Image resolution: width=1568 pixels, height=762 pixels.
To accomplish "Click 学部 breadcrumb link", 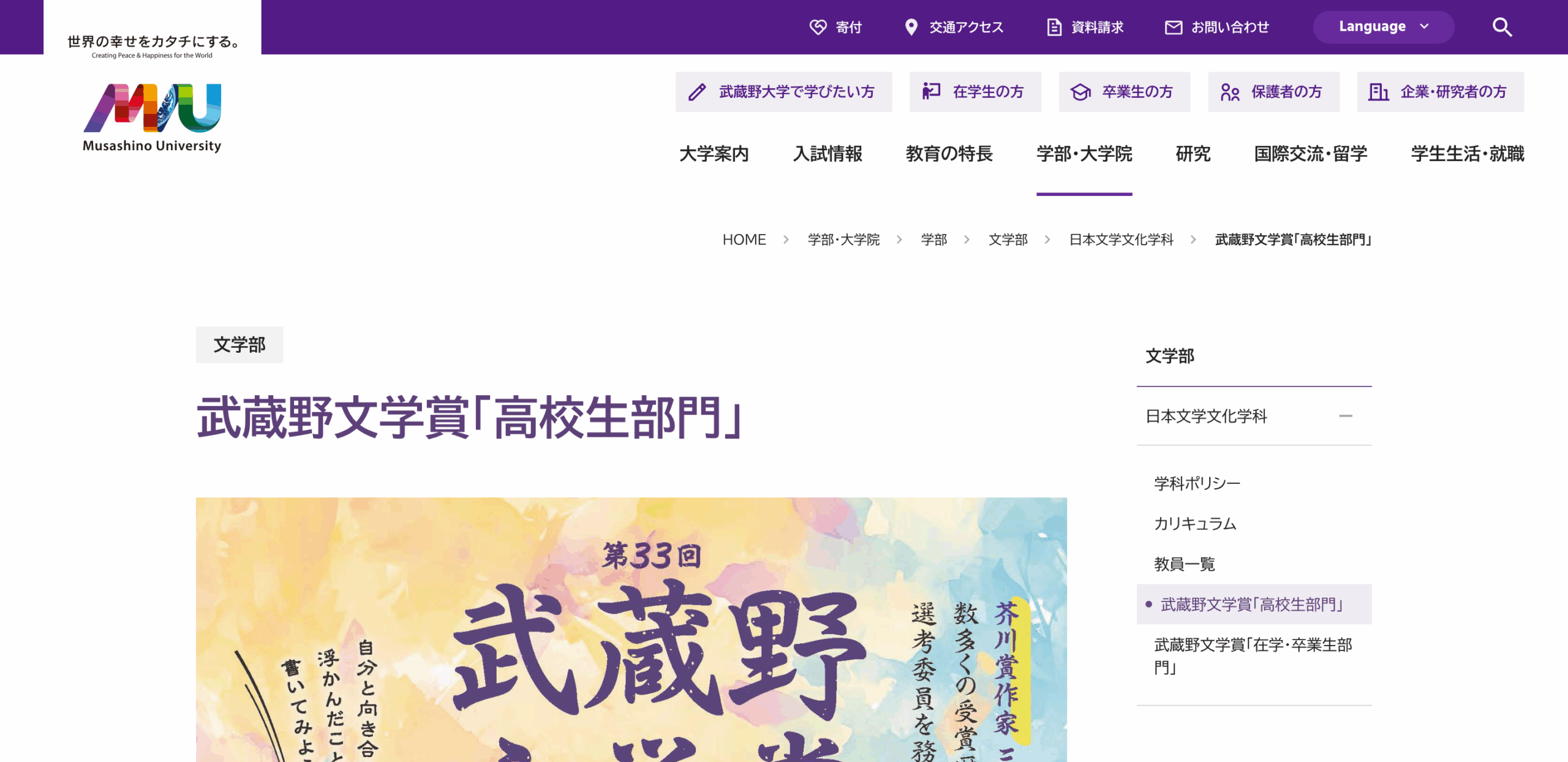I will pyautogui.click(x=934, y=240).
